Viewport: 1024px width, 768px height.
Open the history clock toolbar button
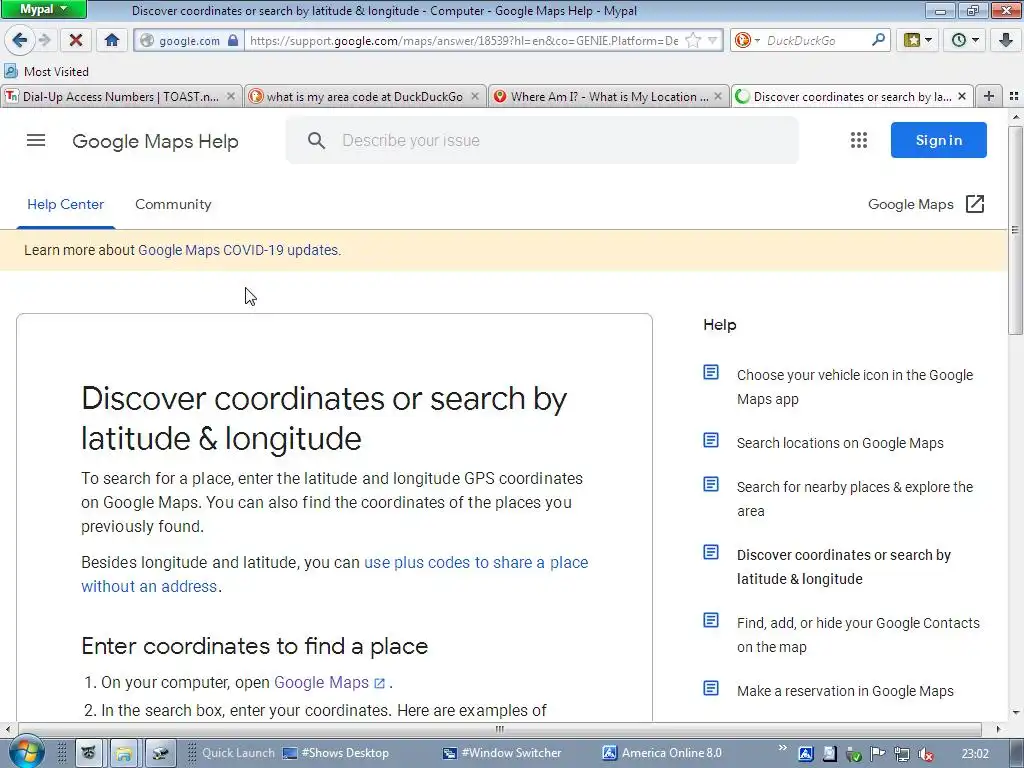tap(965, 40)
